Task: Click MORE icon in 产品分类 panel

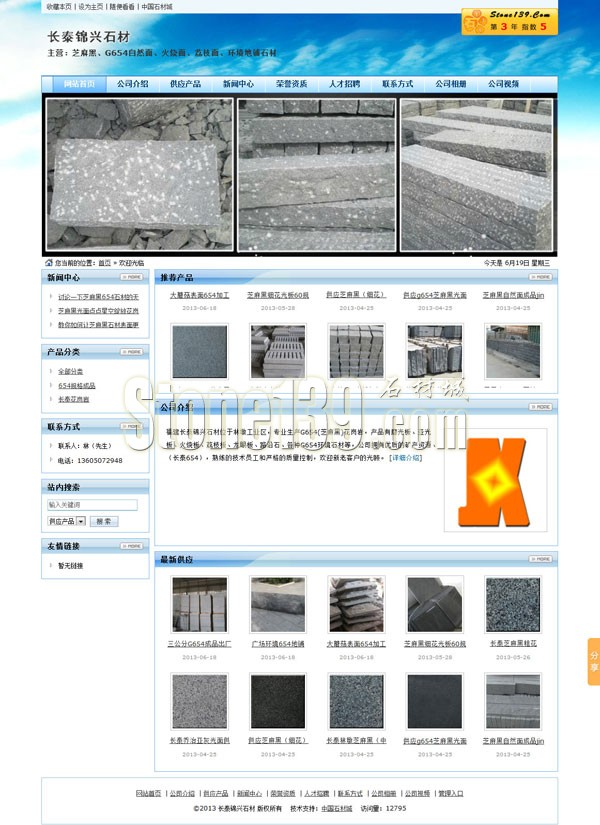Action: click(x=132, y=352)
